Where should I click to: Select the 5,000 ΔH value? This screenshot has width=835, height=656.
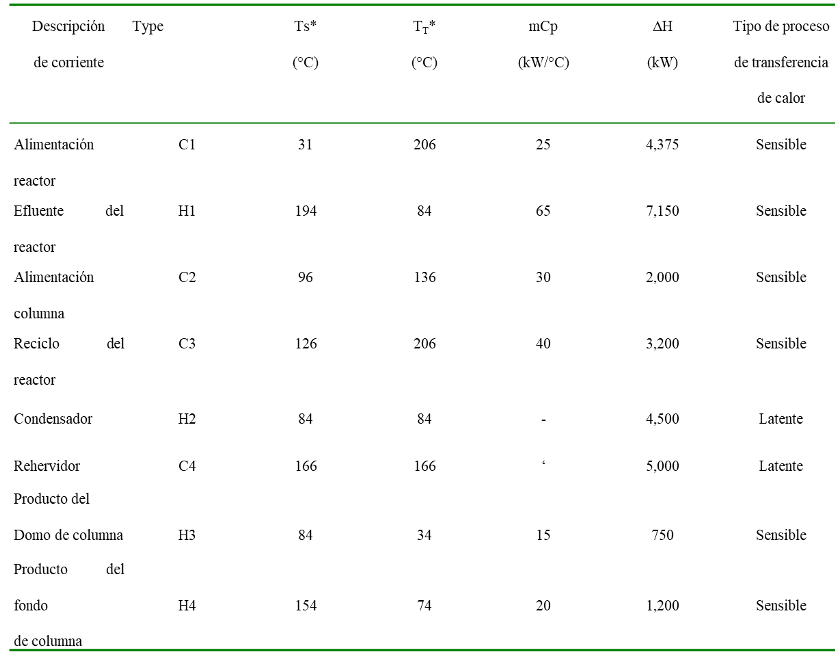point(662,466)
